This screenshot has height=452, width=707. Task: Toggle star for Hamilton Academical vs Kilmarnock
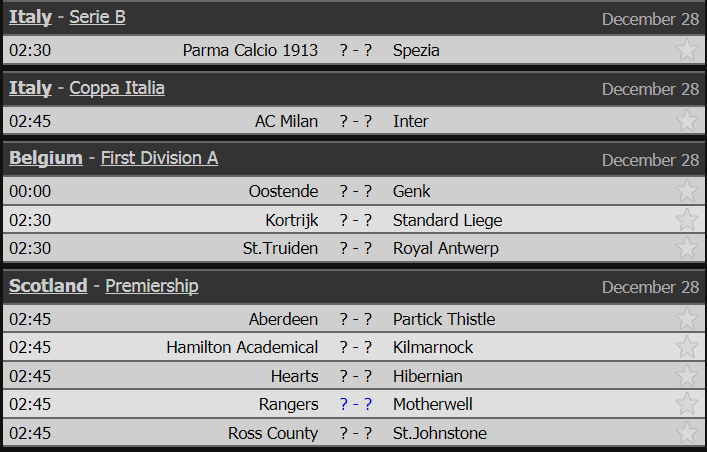(x=687, y=347)
